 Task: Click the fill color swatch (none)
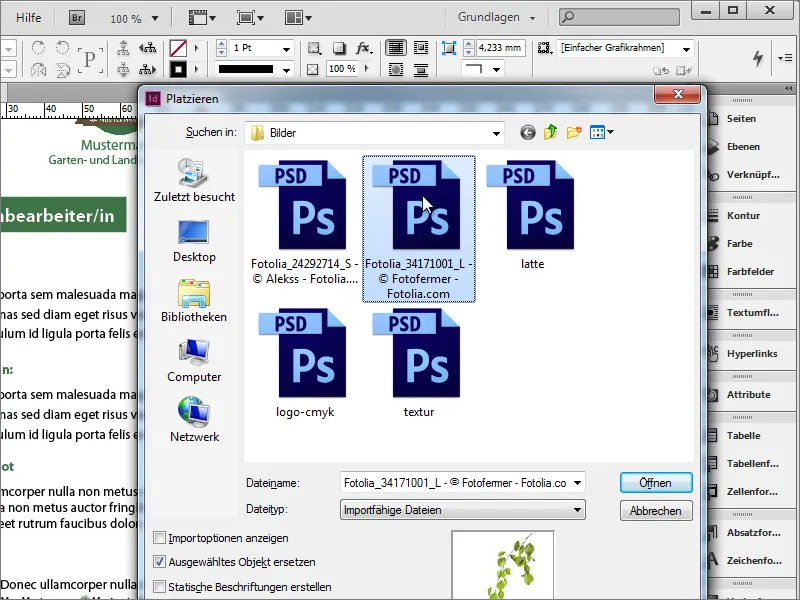click(x=178, y=48)
